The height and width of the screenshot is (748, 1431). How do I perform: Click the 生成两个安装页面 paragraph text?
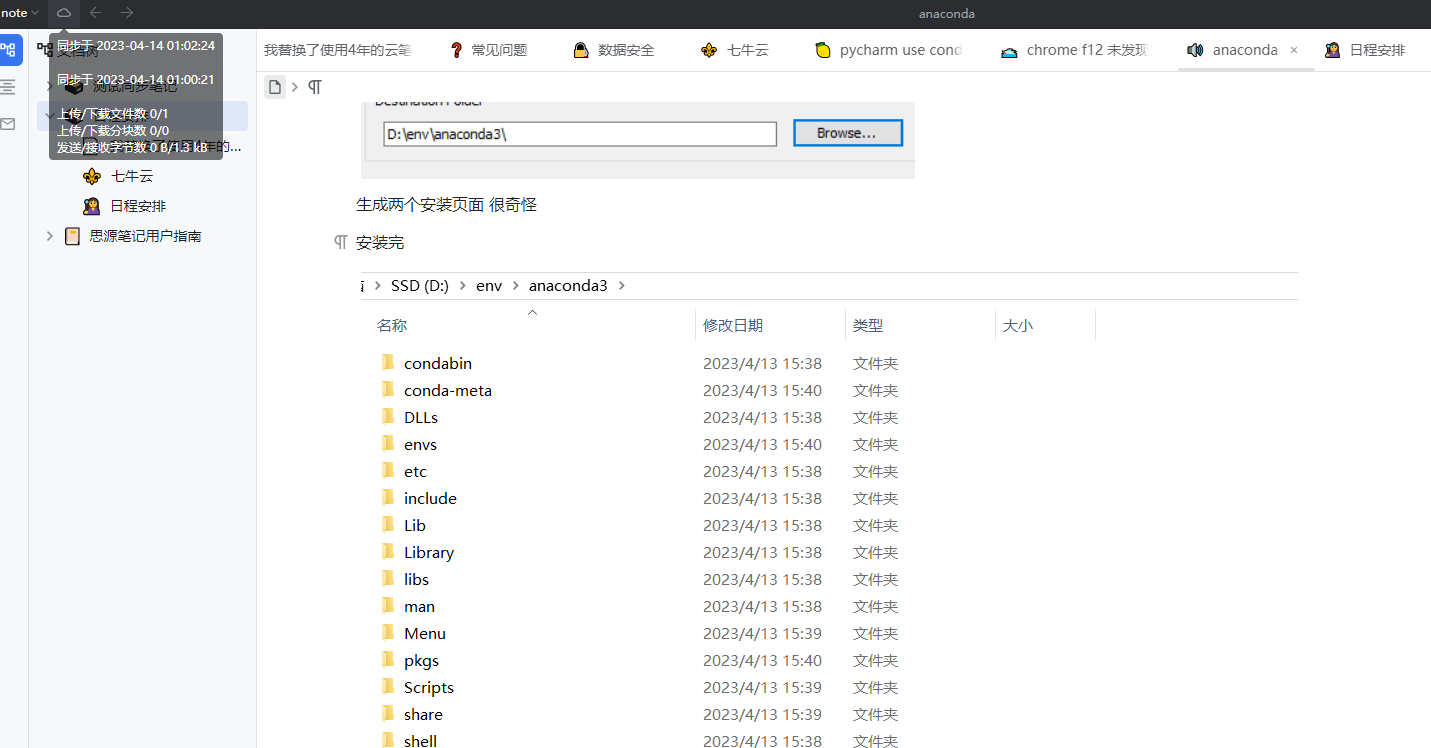(x=446, y=205)
